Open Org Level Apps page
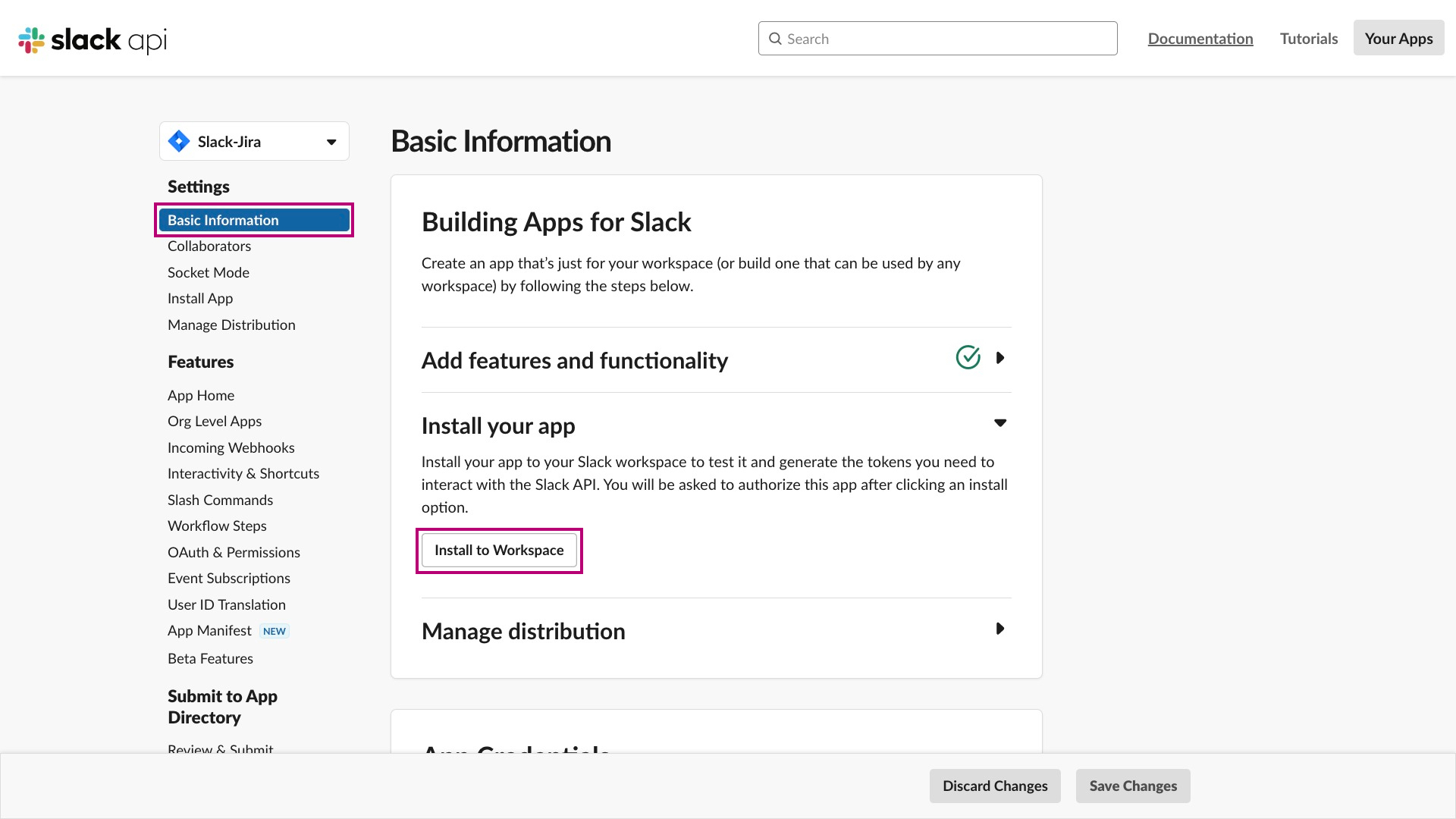The width and height of the screenshot is (1456, 819). (x=215, y=422)
